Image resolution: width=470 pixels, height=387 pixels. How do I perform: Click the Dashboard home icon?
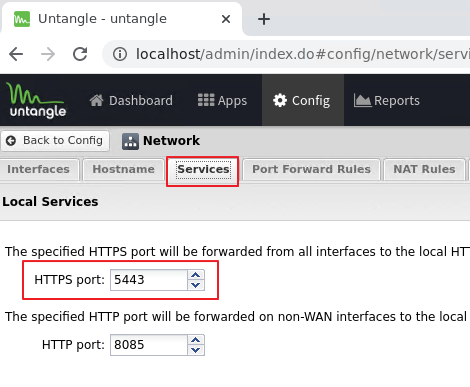coord(96,100)
